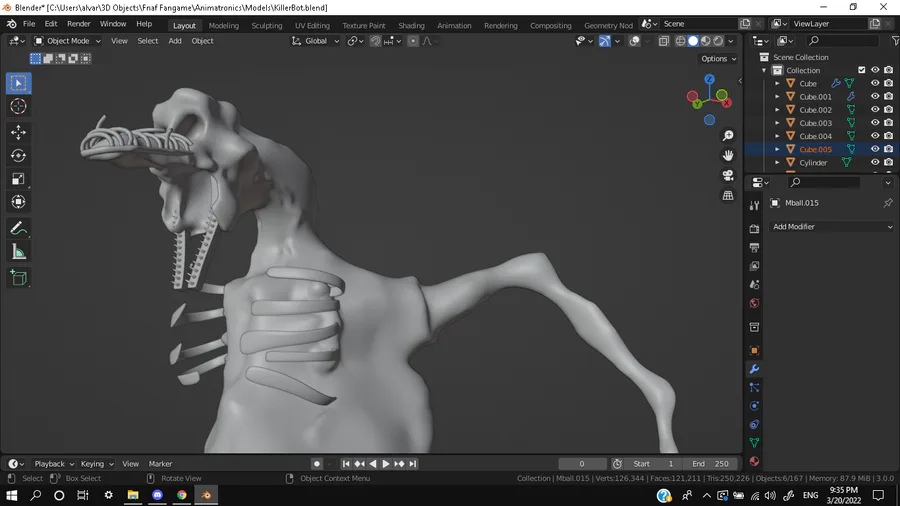Screen dimensions: 900x506
Task: Open the Tool properties tab
Action: tap(754, 206)
